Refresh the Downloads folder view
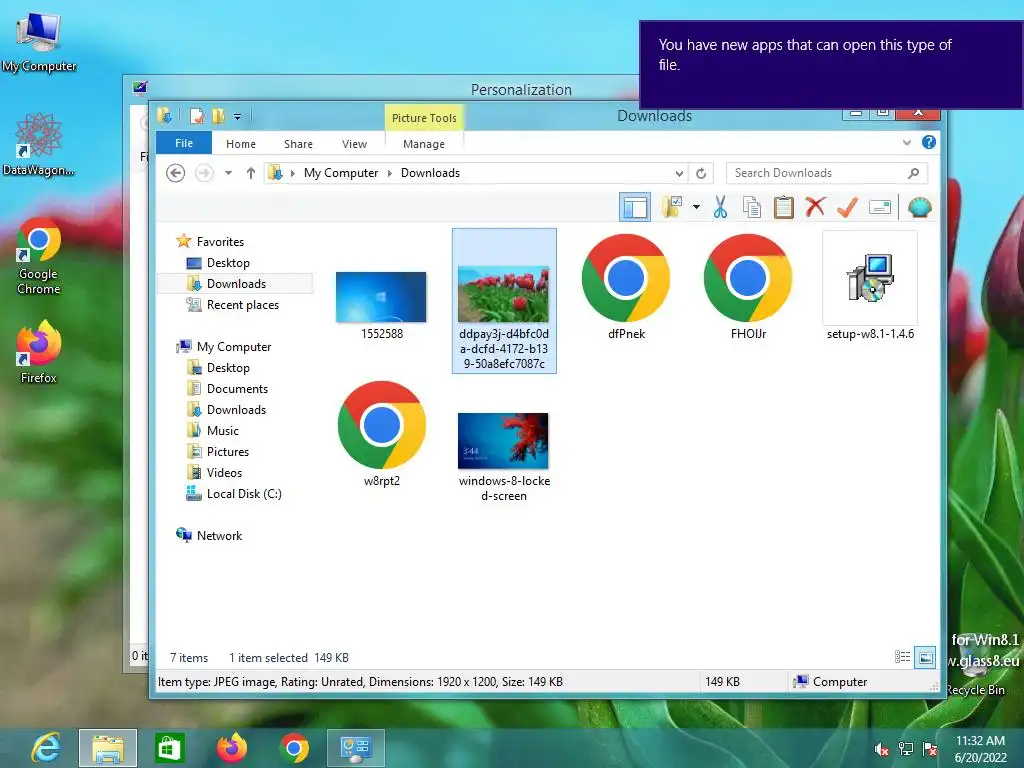 [x=701, y=173]
